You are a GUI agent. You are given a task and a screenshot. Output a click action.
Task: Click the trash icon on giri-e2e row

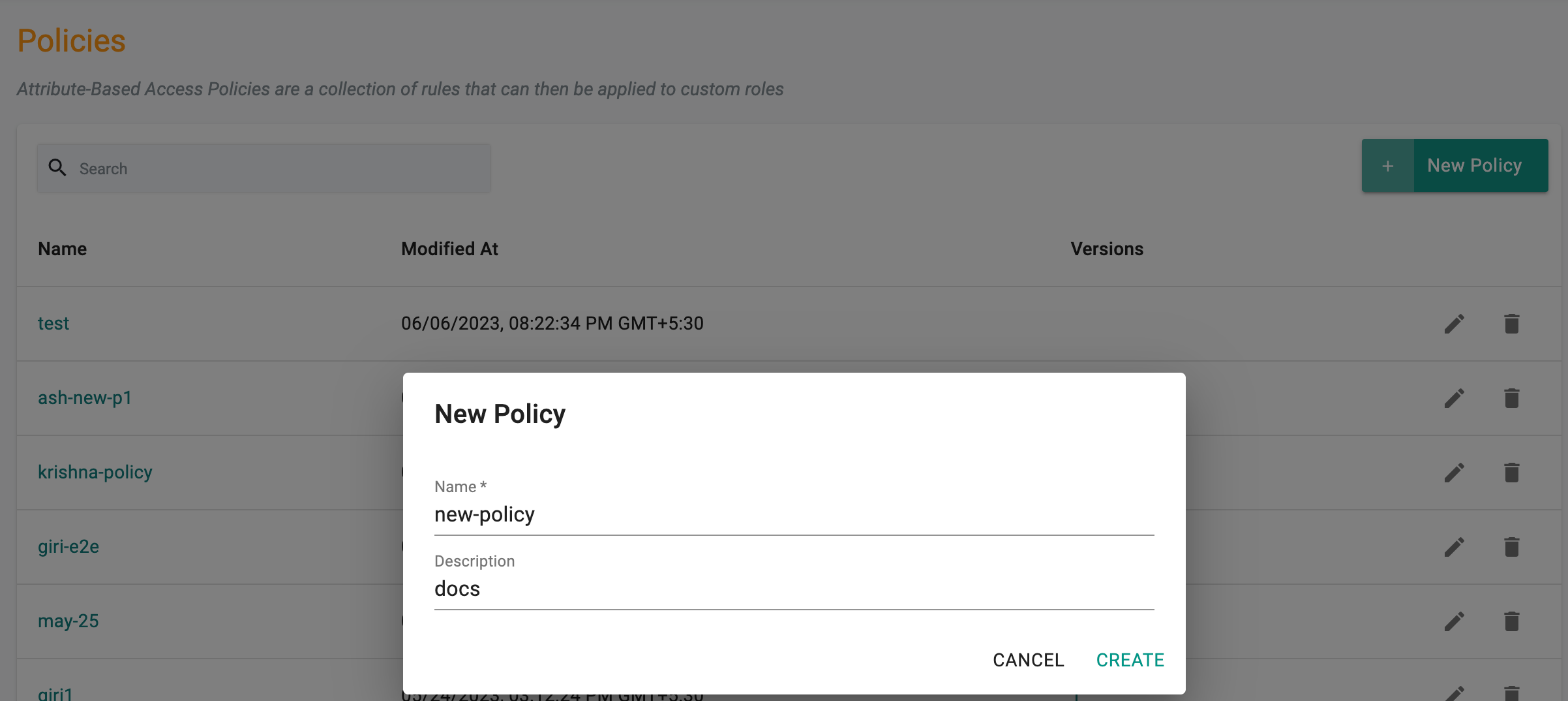click(x=1511, y=547)
